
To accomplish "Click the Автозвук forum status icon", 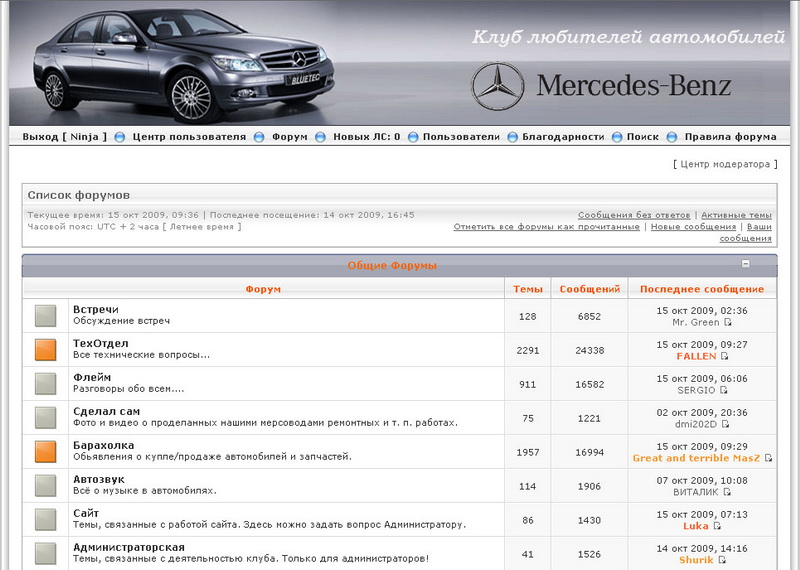I will pos(45,486).
